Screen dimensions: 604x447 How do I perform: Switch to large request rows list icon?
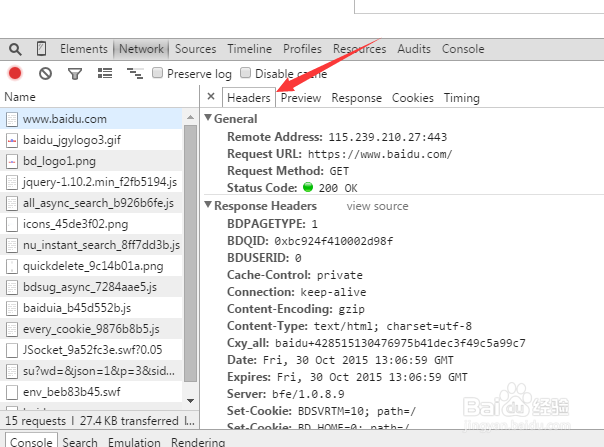point(105,73)
